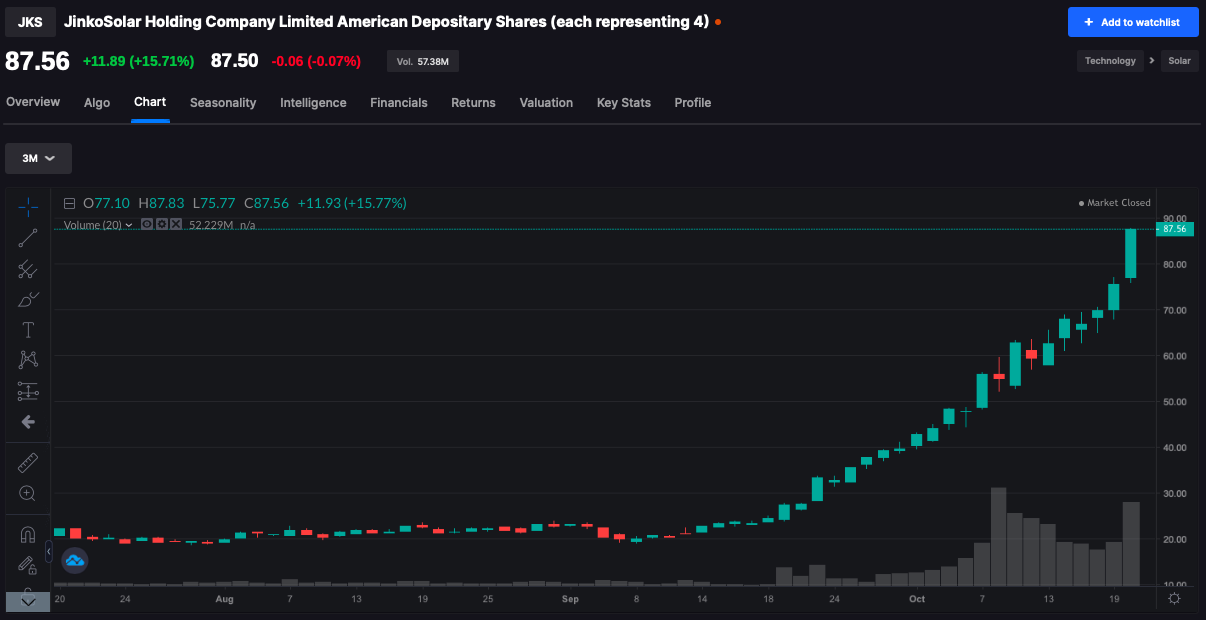Click the +11.89 (+15.71%) price change
This screenshot has height=620, width=1206.
[138, 61]
